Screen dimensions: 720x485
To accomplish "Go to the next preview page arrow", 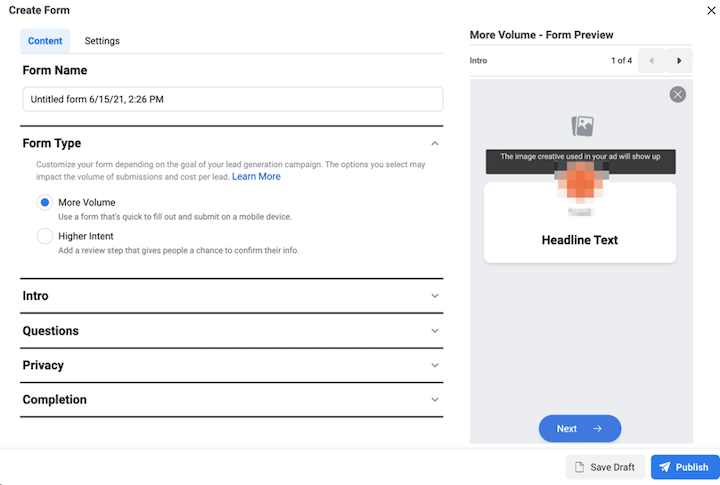I will tap(679, 61).
